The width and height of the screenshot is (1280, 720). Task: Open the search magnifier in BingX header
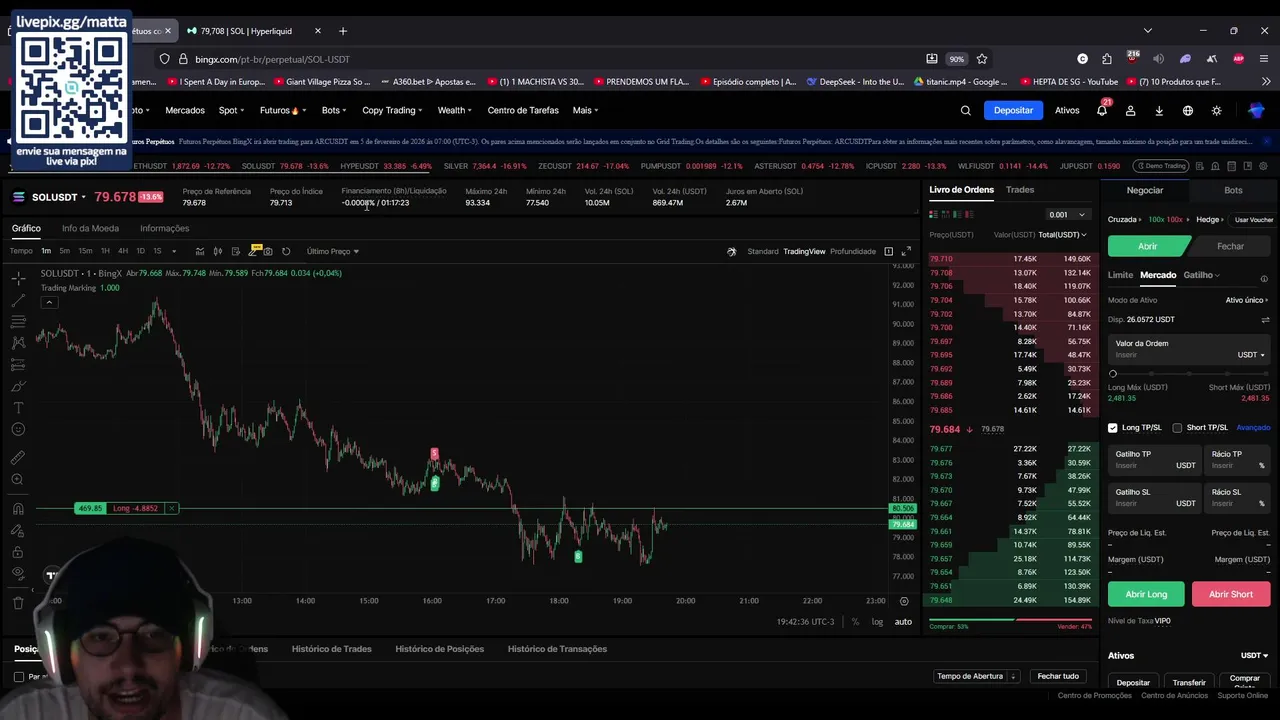click(965, 111)
